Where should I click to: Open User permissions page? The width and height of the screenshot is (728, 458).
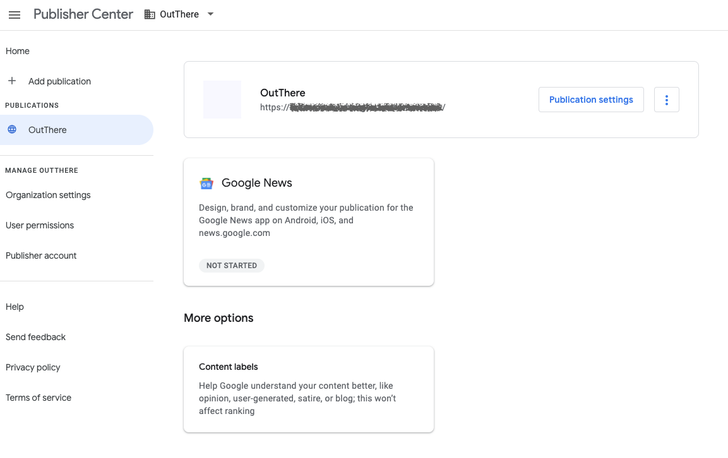[x=40, y=225]
